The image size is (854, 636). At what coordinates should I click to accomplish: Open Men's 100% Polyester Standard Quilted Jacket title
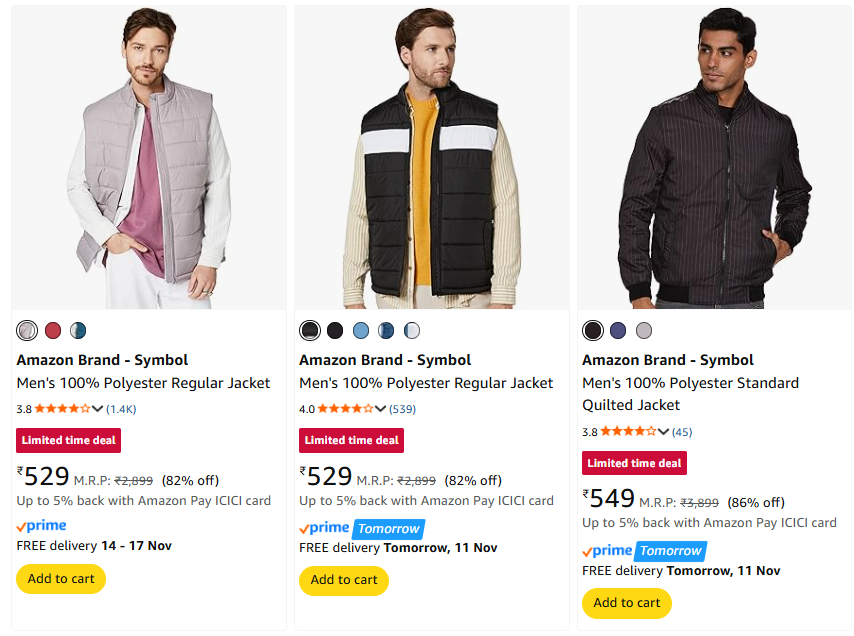690,394
